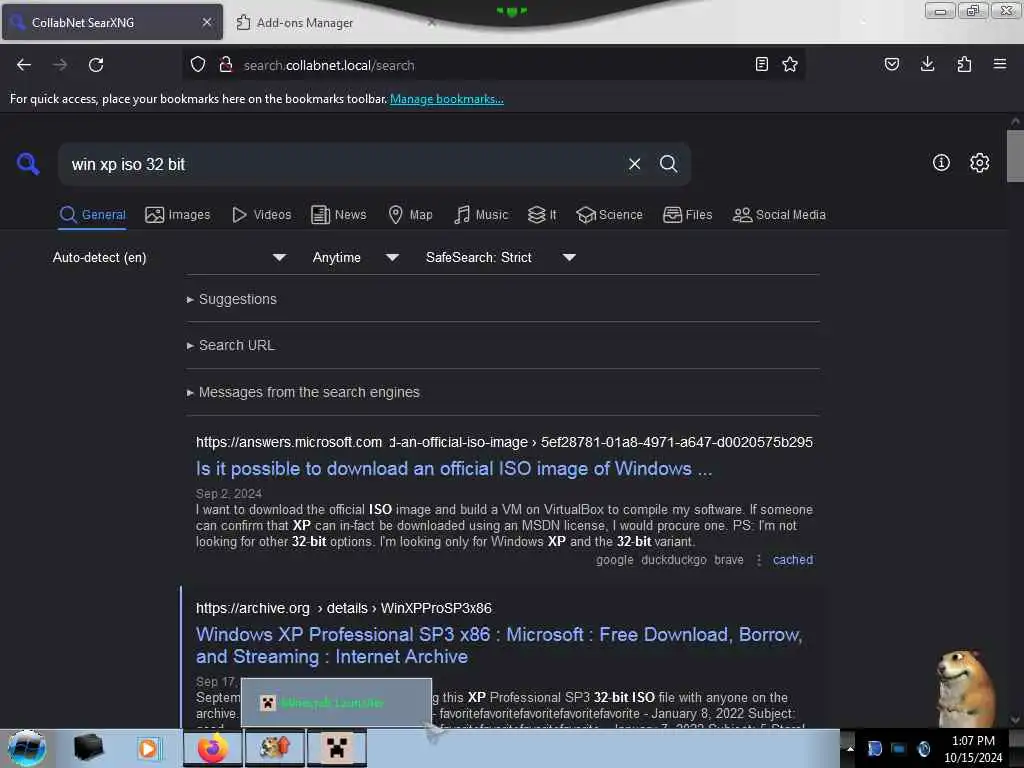This screenshot has width=1024, height=768.
Task: Open 'Is it possible to download an official ISO' result
Action: 454,468
